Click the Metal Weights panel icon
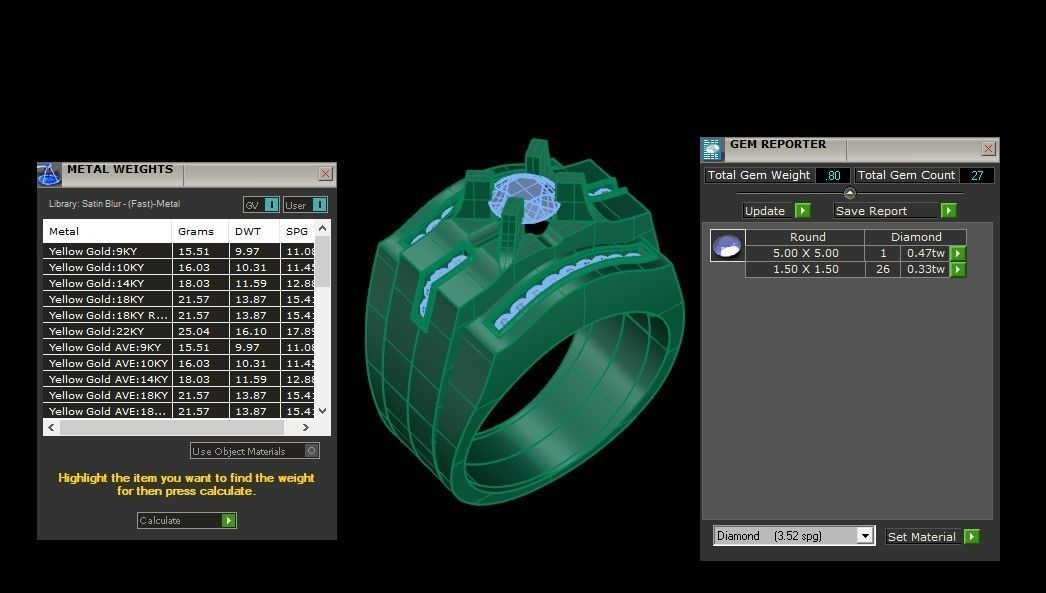Image resolution: width=1046 pixels, height=593 pixels. point(49,175)
